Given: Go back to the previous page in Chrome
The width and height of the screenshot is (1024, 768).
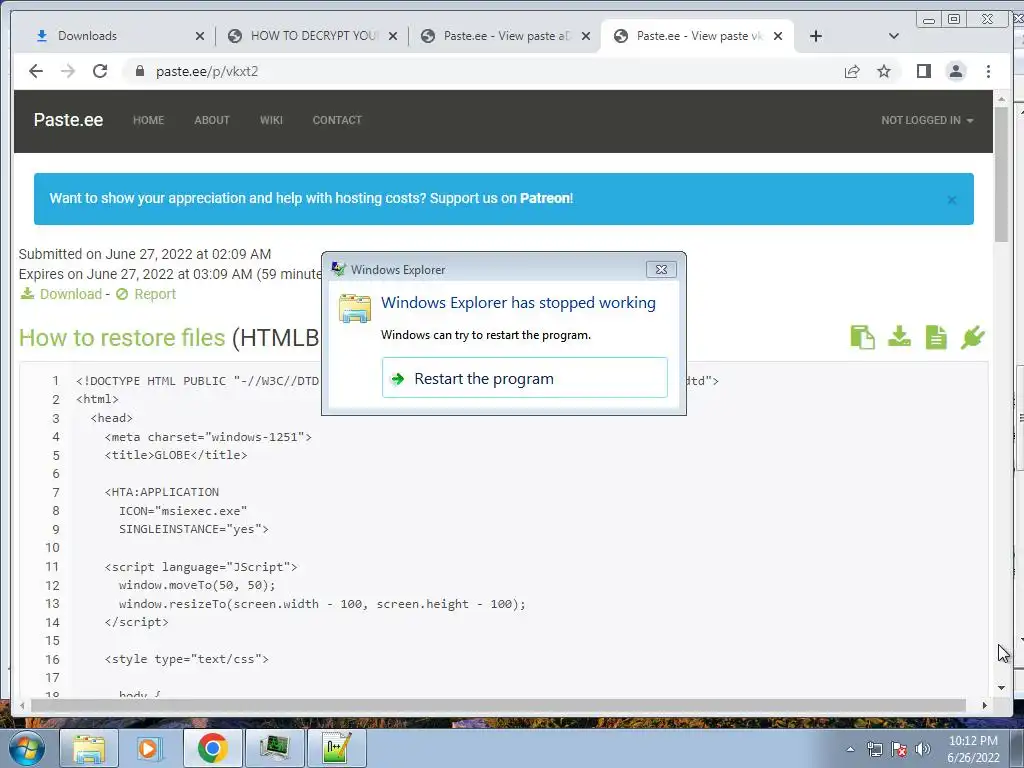Looking at the screenshot, I should (36, 71).
